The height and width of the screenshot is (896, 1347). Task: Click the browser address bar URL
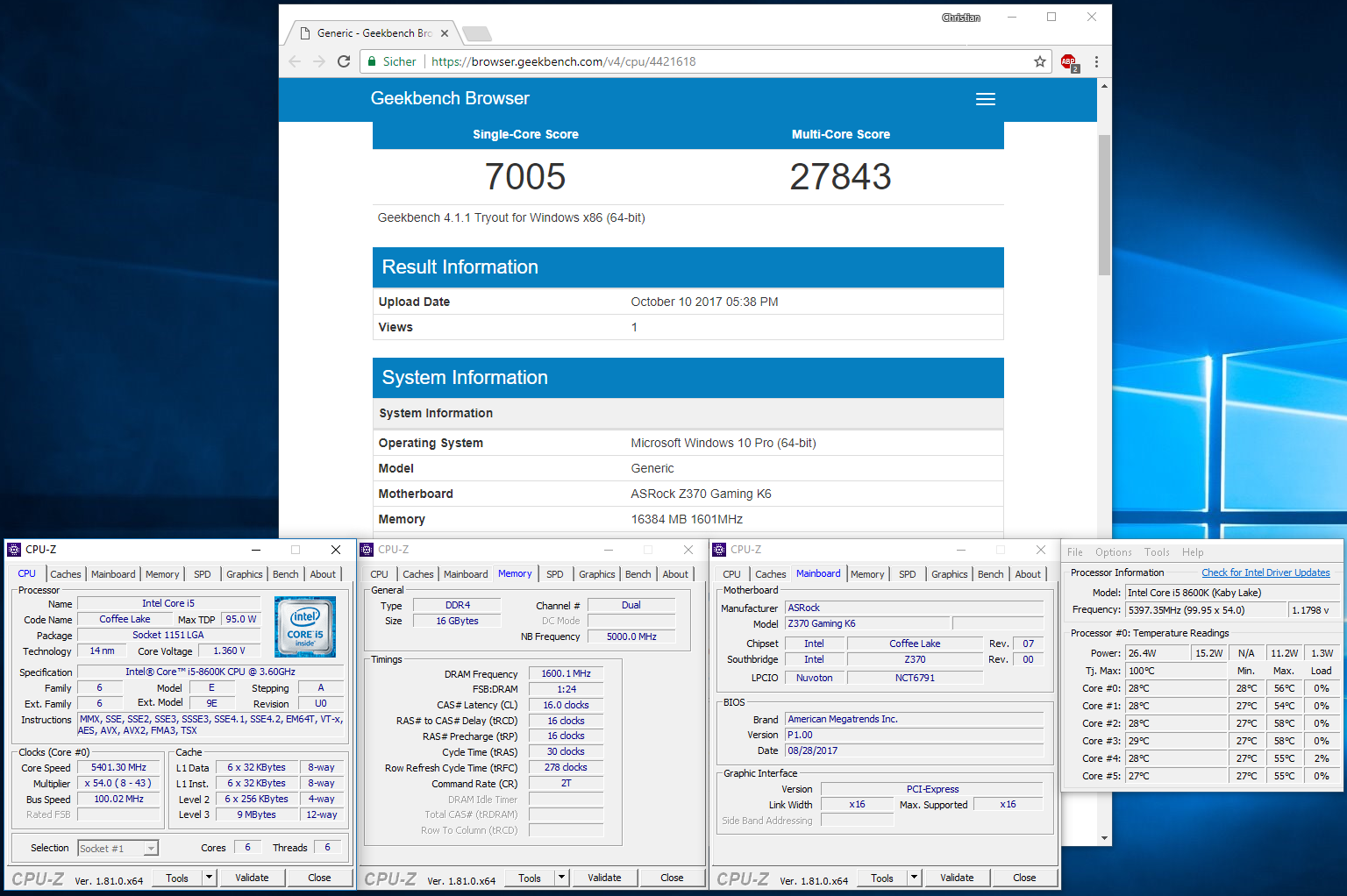[564, 61]
